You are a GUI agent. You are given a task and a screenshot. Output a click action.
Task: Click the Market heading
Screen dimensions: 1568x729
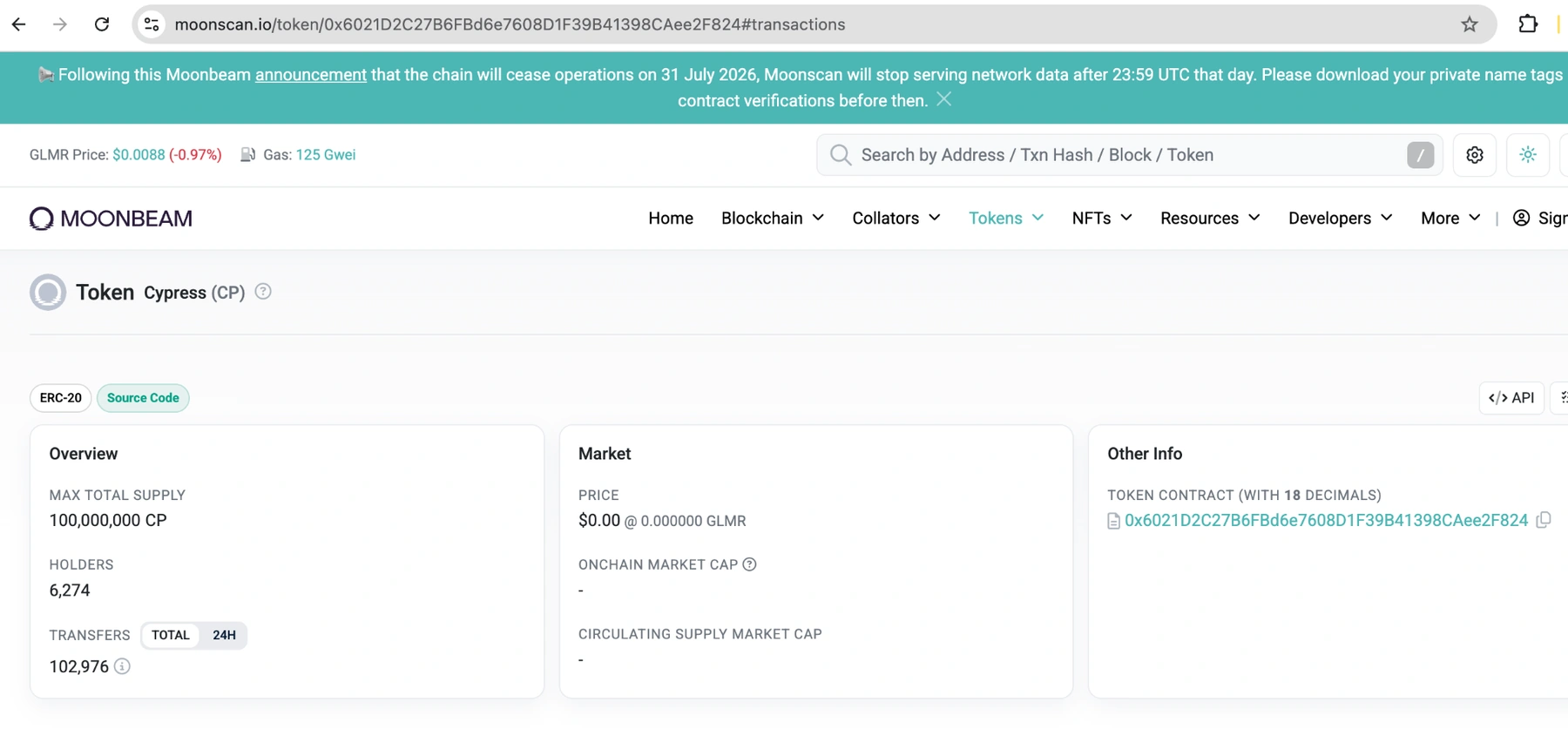[x=605, y=454]
